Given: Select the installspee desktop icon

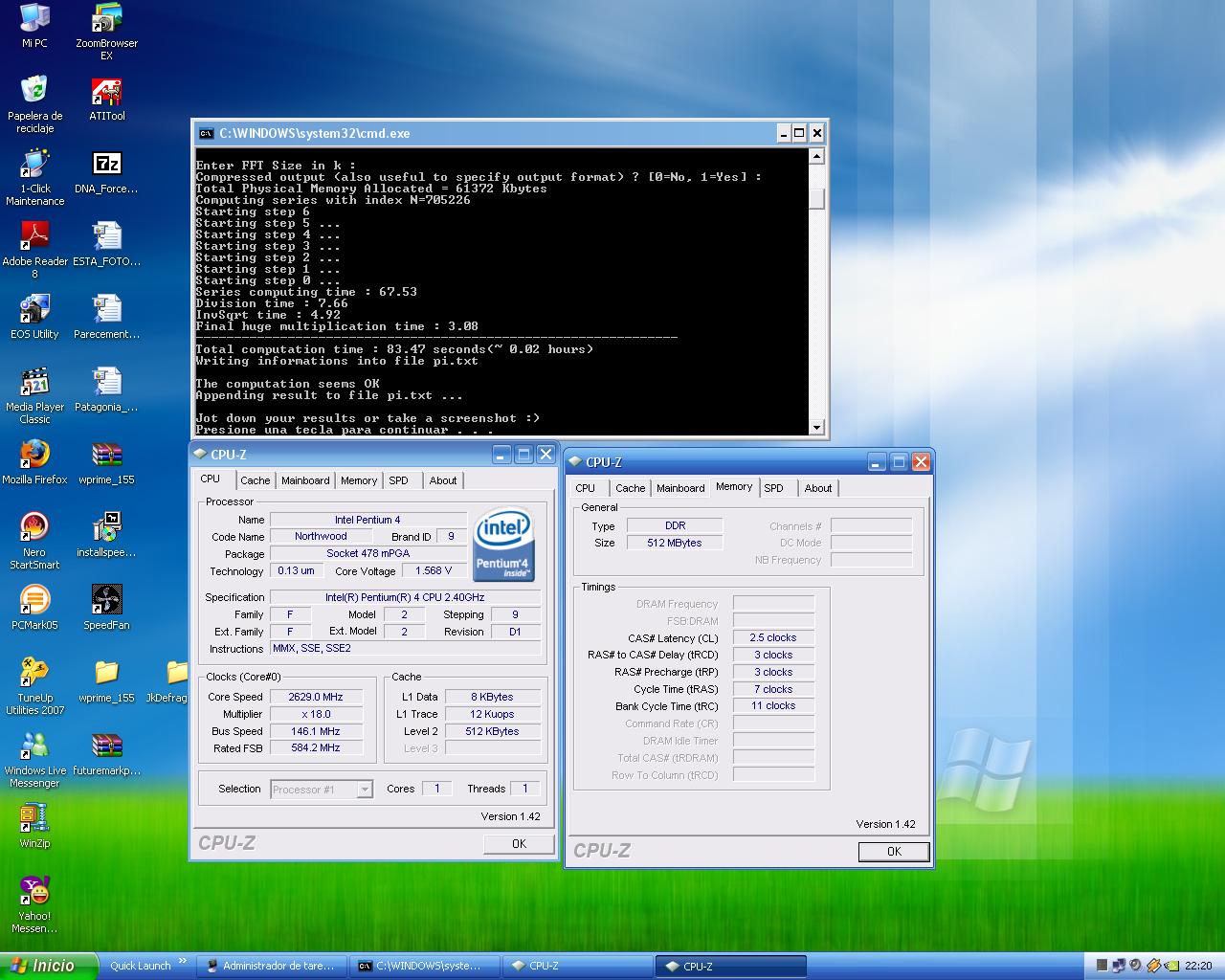Looking at the screenshot, I should 106,535.
